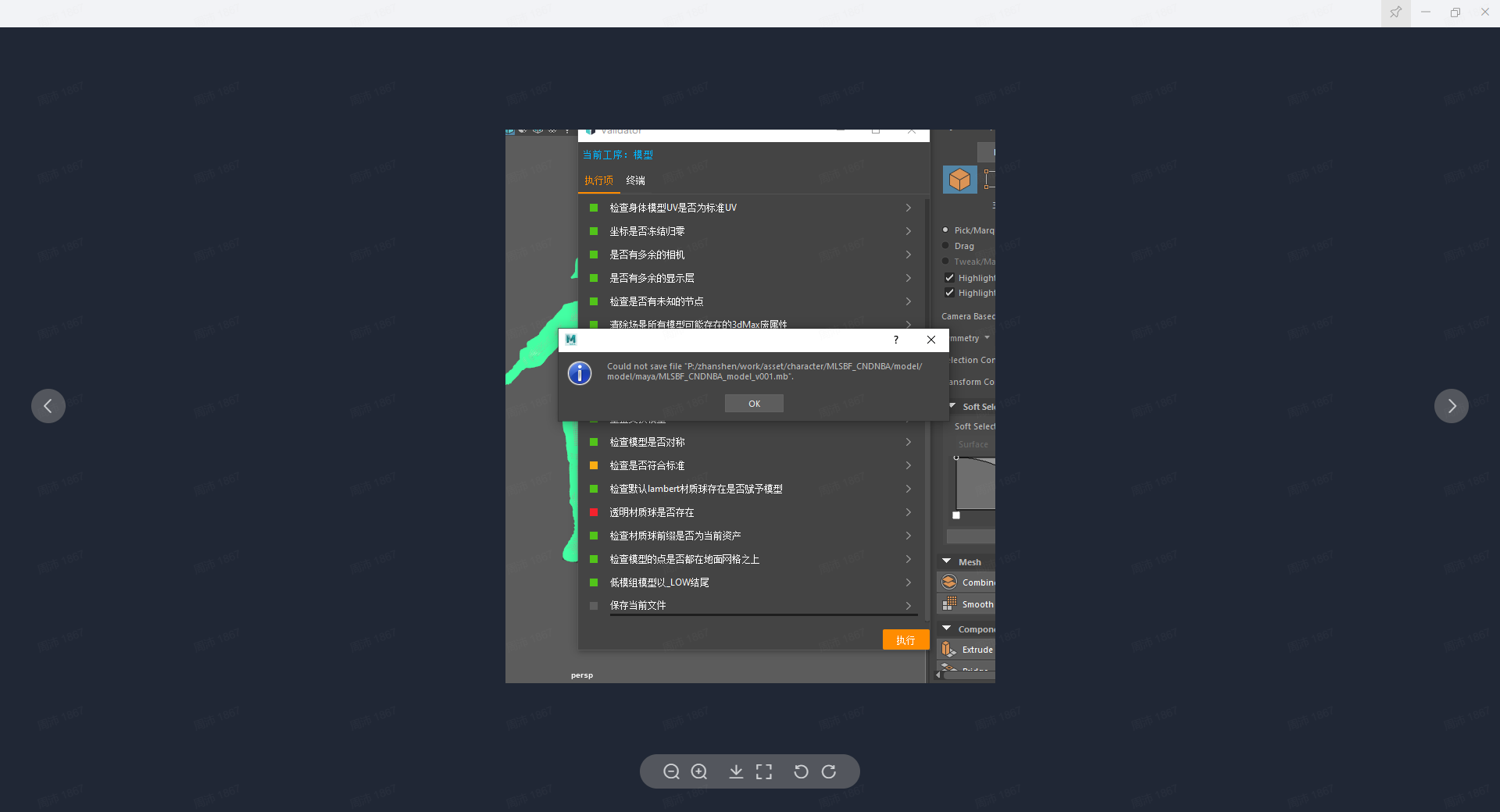Select the 检查模型是否对称 check item

(647, 442)
